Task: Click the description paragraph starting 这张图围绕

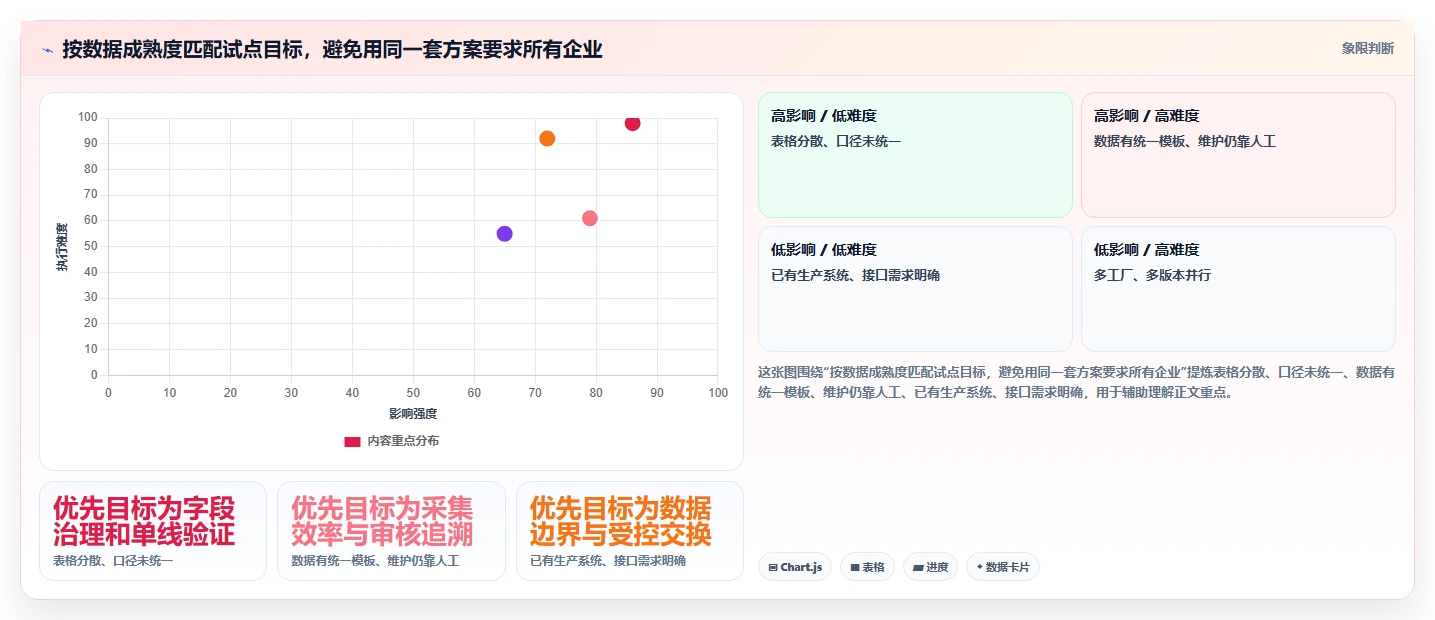Action: tap(1076, 382)
